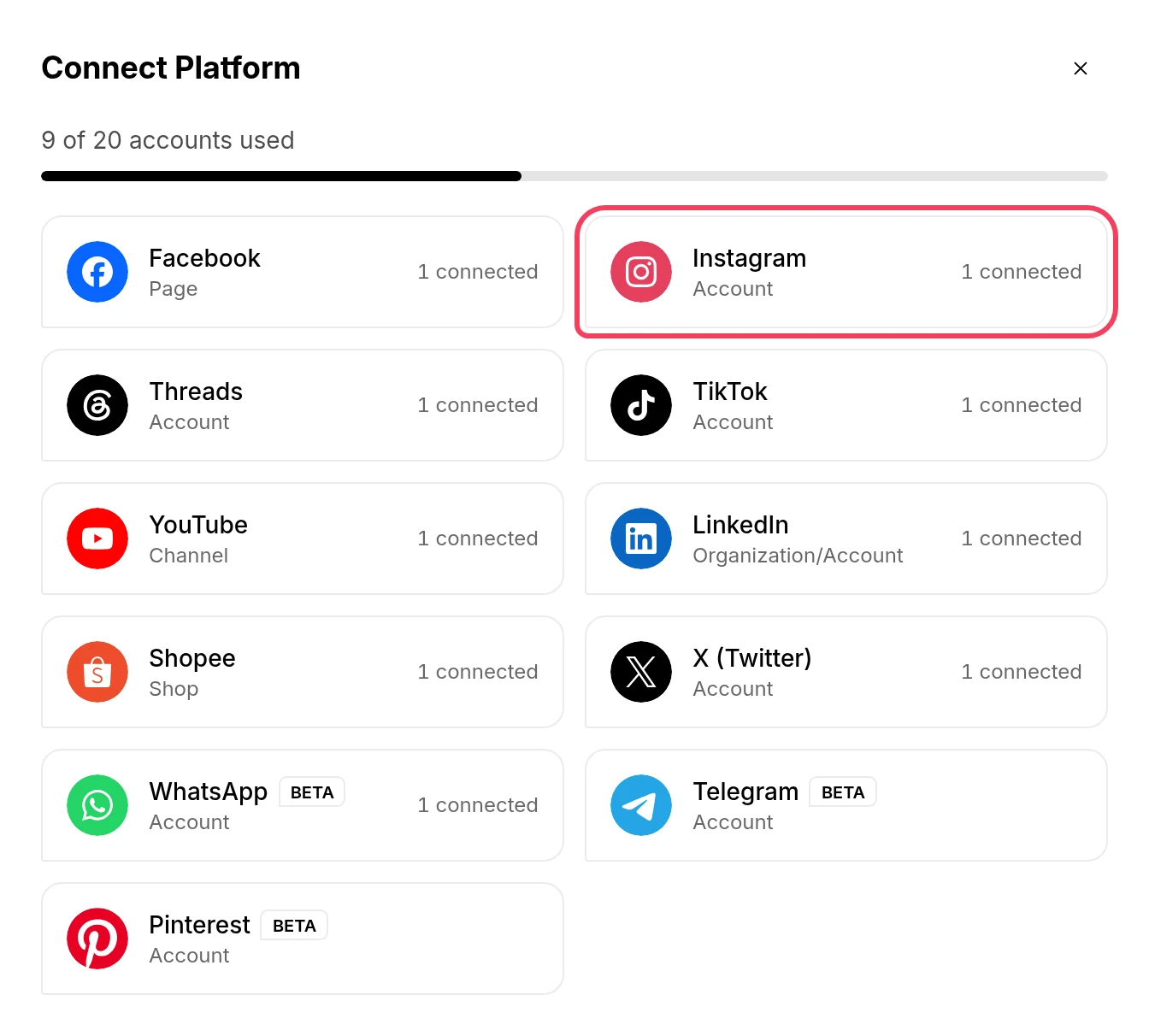The height and width of the screenshot is (1036, 1149).
Task: Select the 'WhatsApp' platform name
Action: (x=209, y=792)
